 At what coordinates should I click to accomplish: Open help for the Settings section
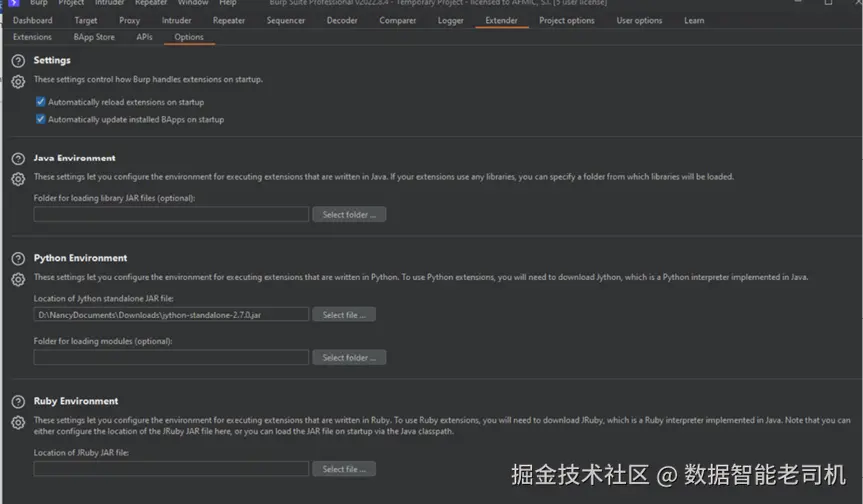(x=18, y=61)
